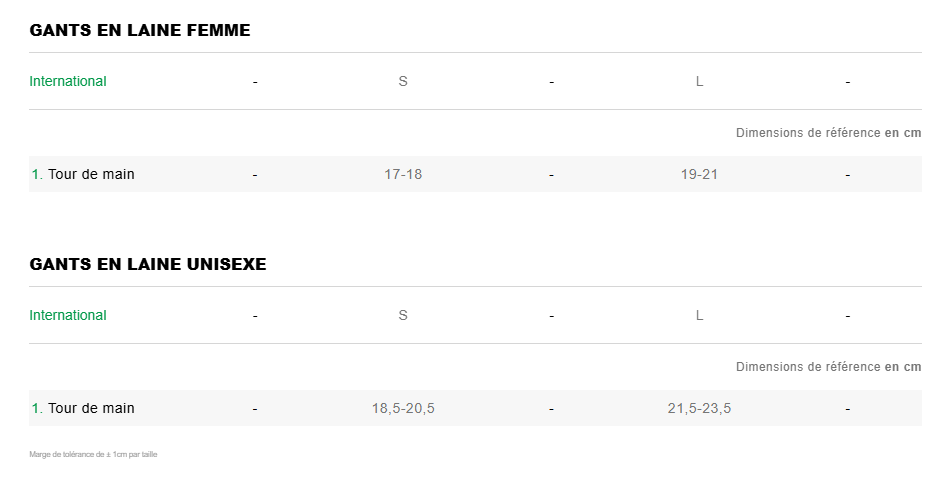Select the 21,5-23,5 measurement cell
949x477 pixels.
click(x=699, y=408)
